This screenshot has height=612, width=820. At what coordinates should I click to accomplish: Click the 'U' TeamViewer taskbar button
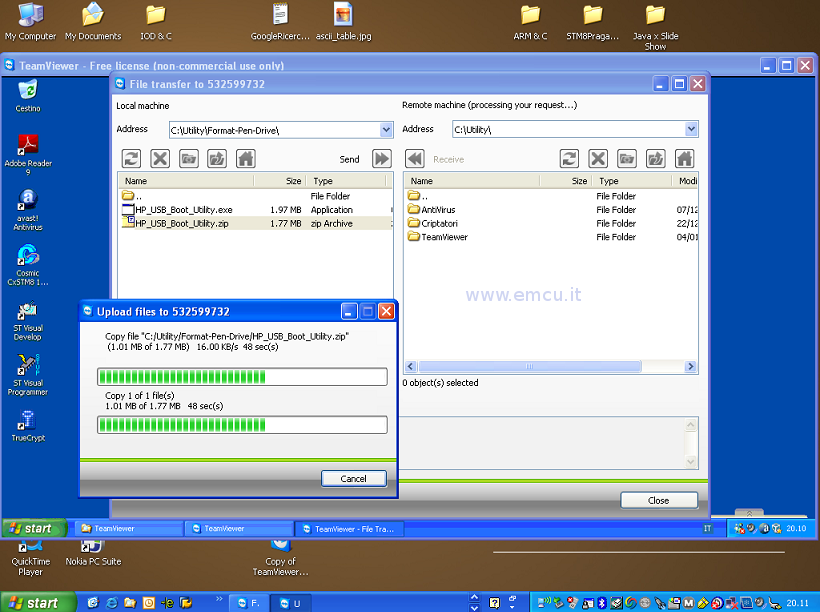pyautogui.click(x=292, y=603)
